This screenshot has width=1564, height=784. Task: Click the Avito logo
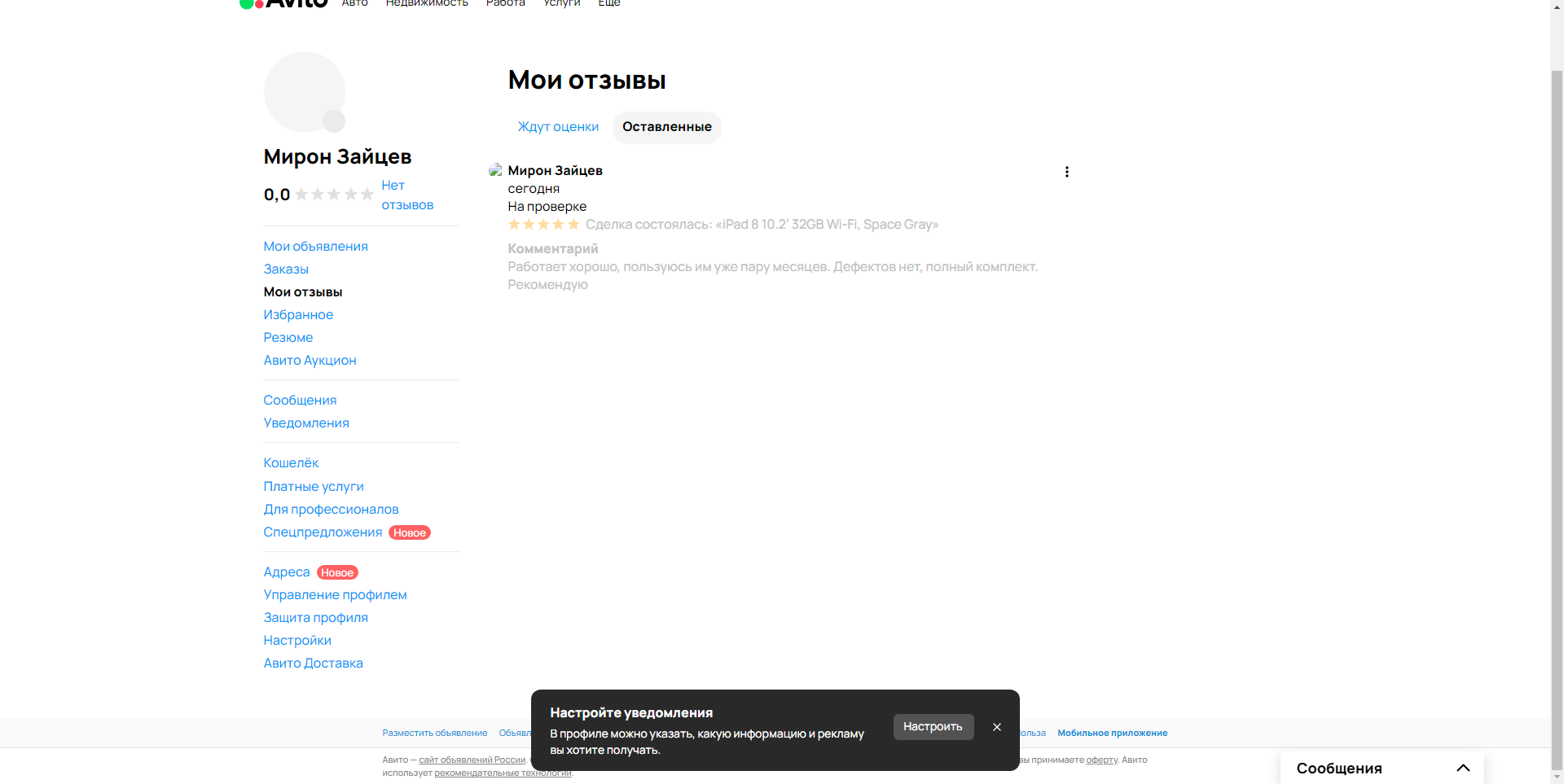[283, 3]
